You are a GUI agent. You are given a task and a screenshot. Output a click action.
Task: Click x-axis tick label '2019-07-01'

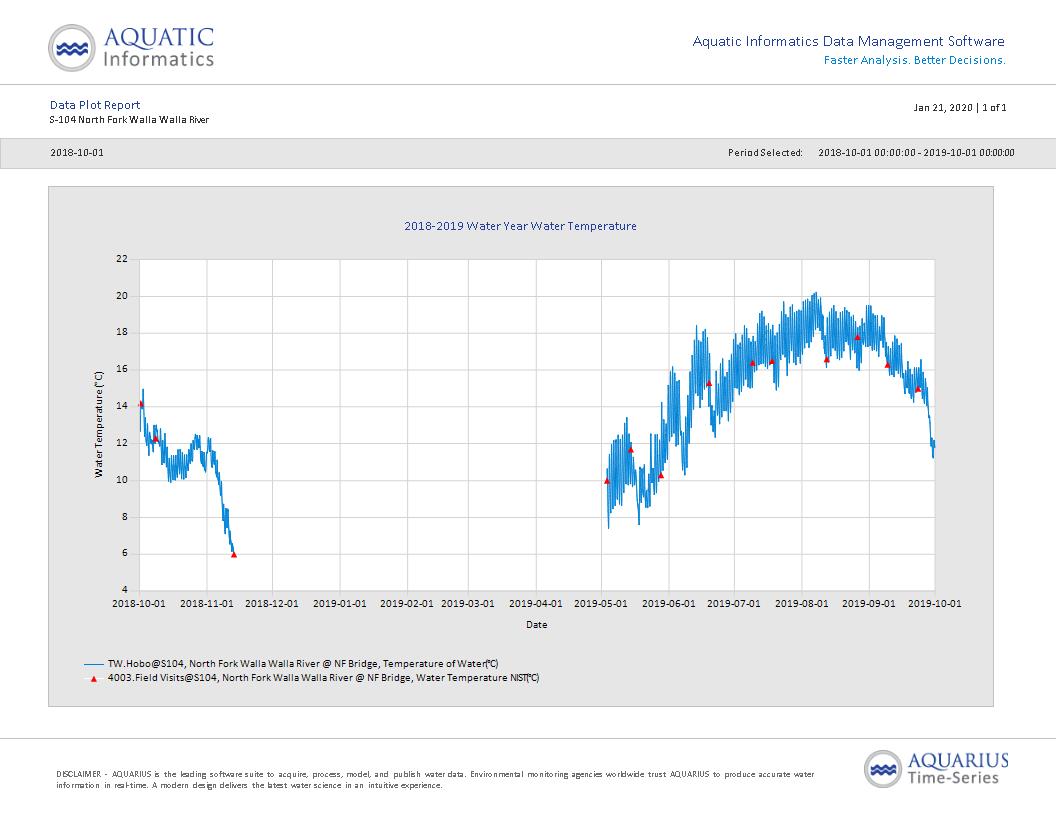pos(734,603)
